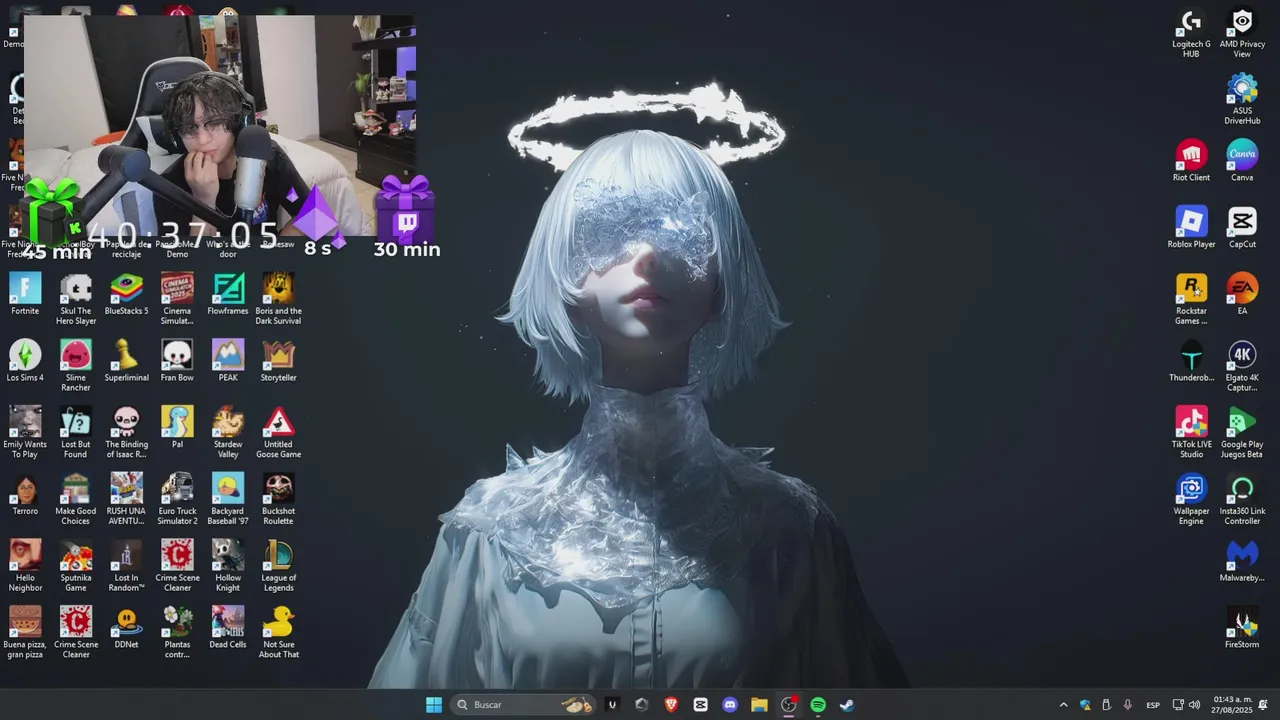Select the Stardew Valley icon
Image resolution: width=1280 pixels, height=720 pixels.
click(228, 432)
